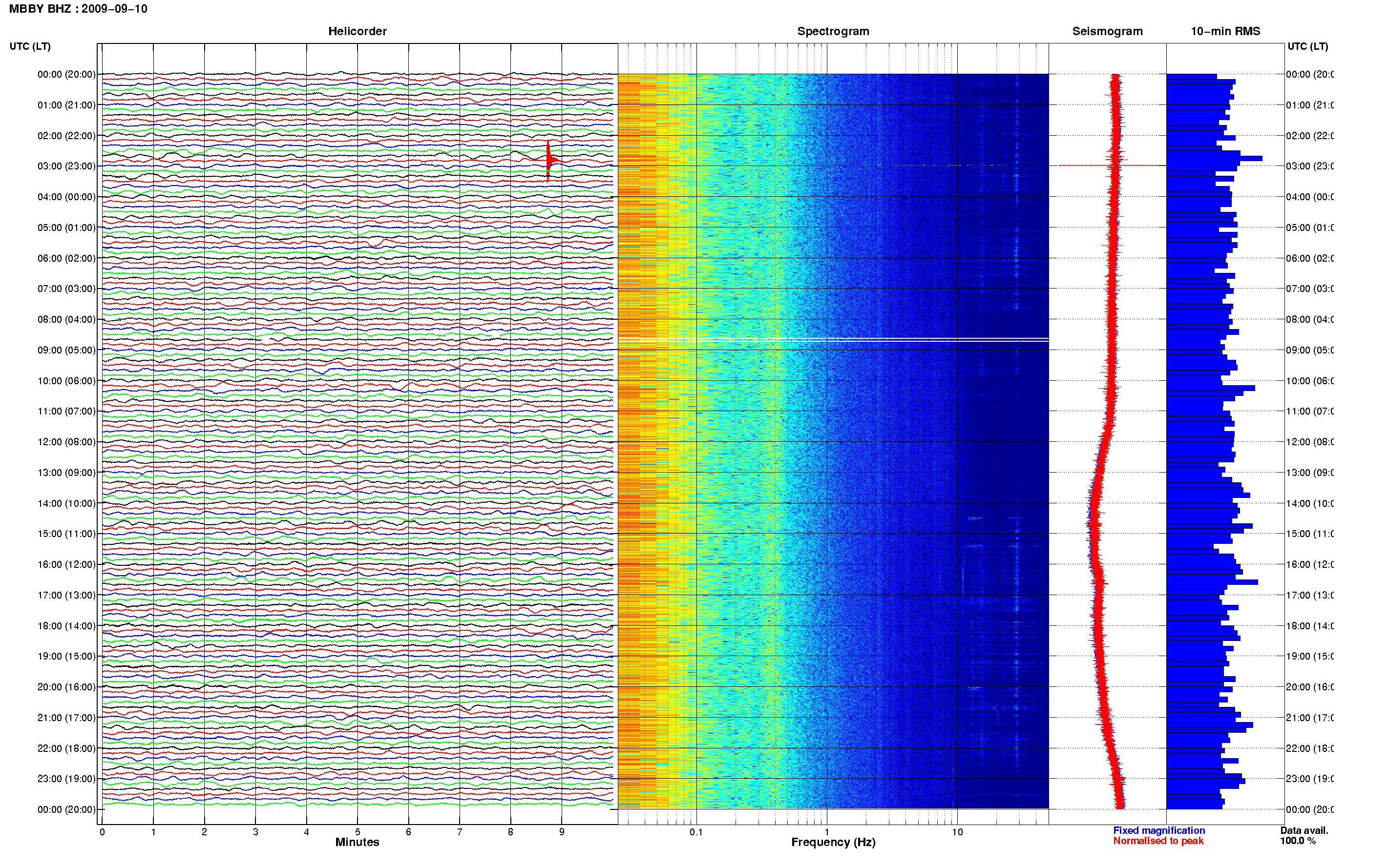
Task: Select the right-side '12:00 (08:' time label
Action: (1310, 442)
